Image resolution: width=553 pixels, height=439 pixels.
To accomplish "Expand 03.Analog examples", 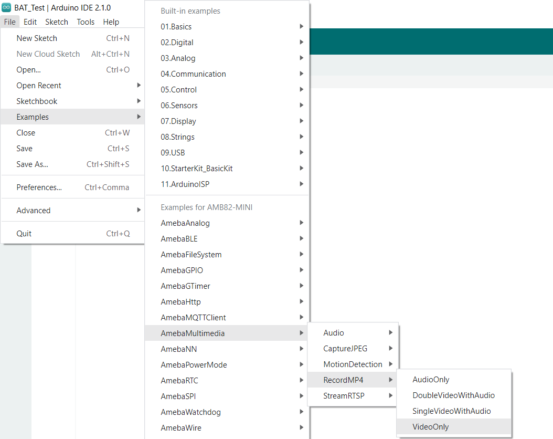I will 227,58.
